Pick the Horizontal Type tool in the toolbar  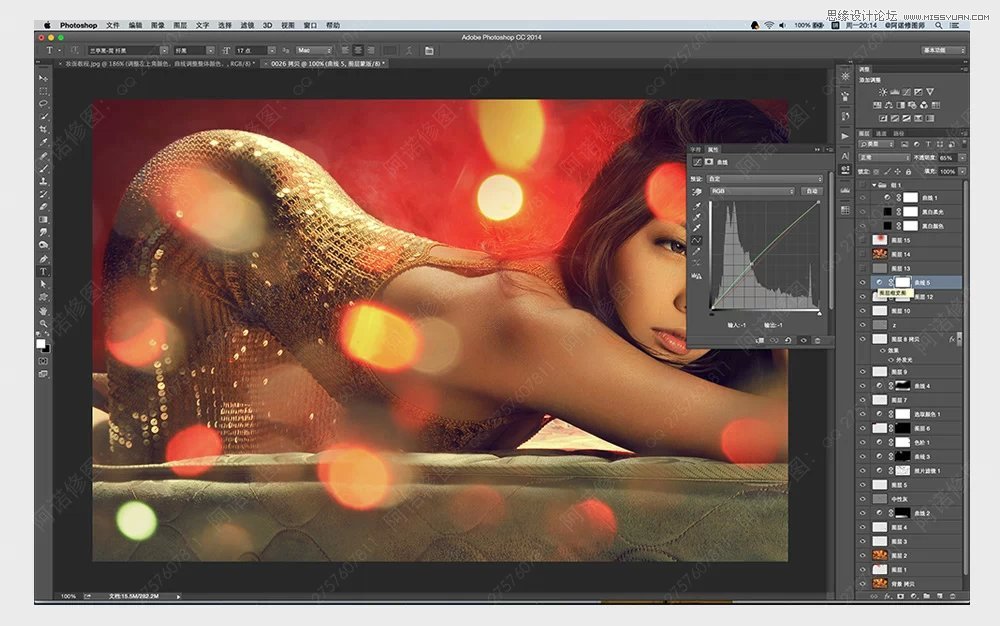43,271
